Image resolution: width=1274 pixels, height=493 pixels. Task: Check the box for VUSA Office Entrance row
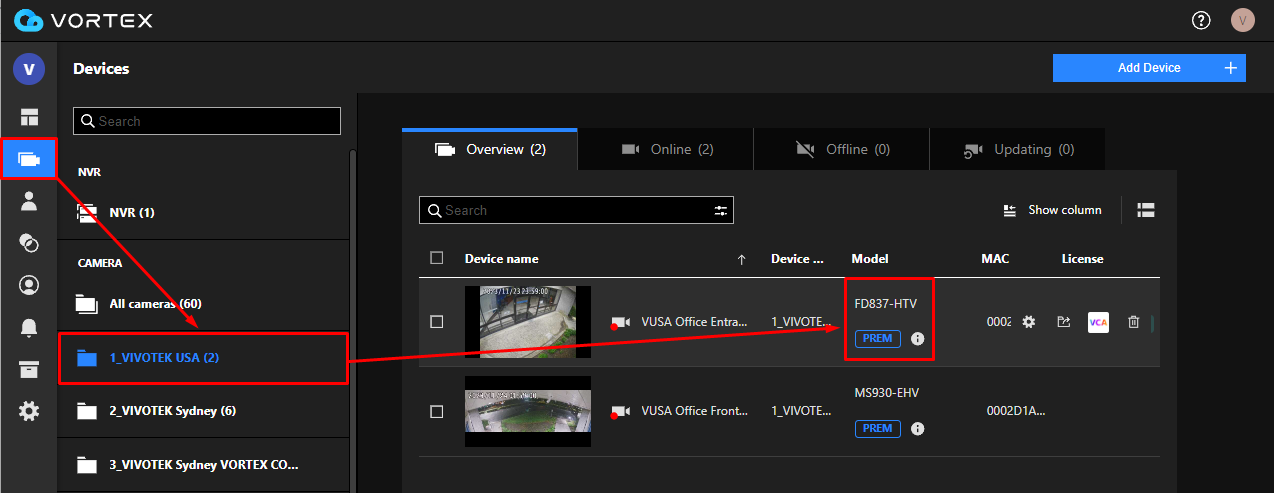point(436,322)
